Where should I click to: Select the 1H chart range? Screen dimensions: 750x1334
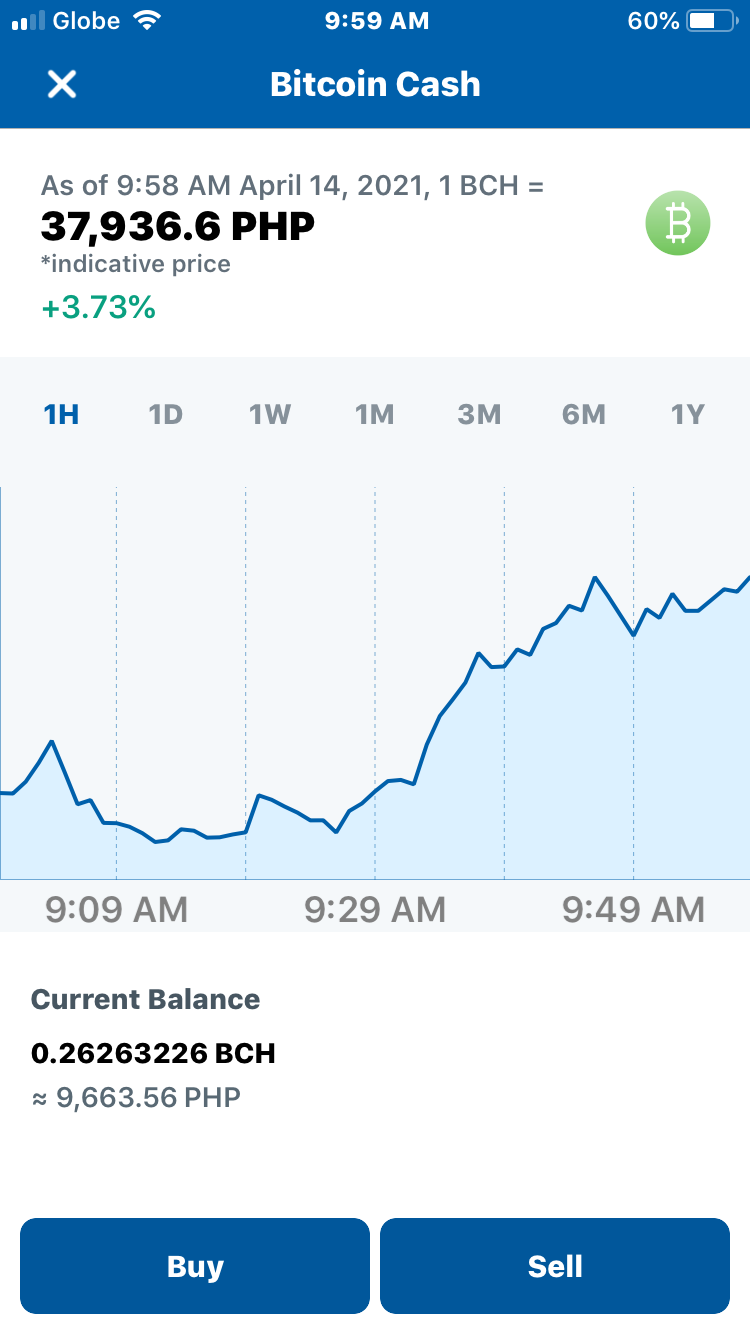click(61, 414)
